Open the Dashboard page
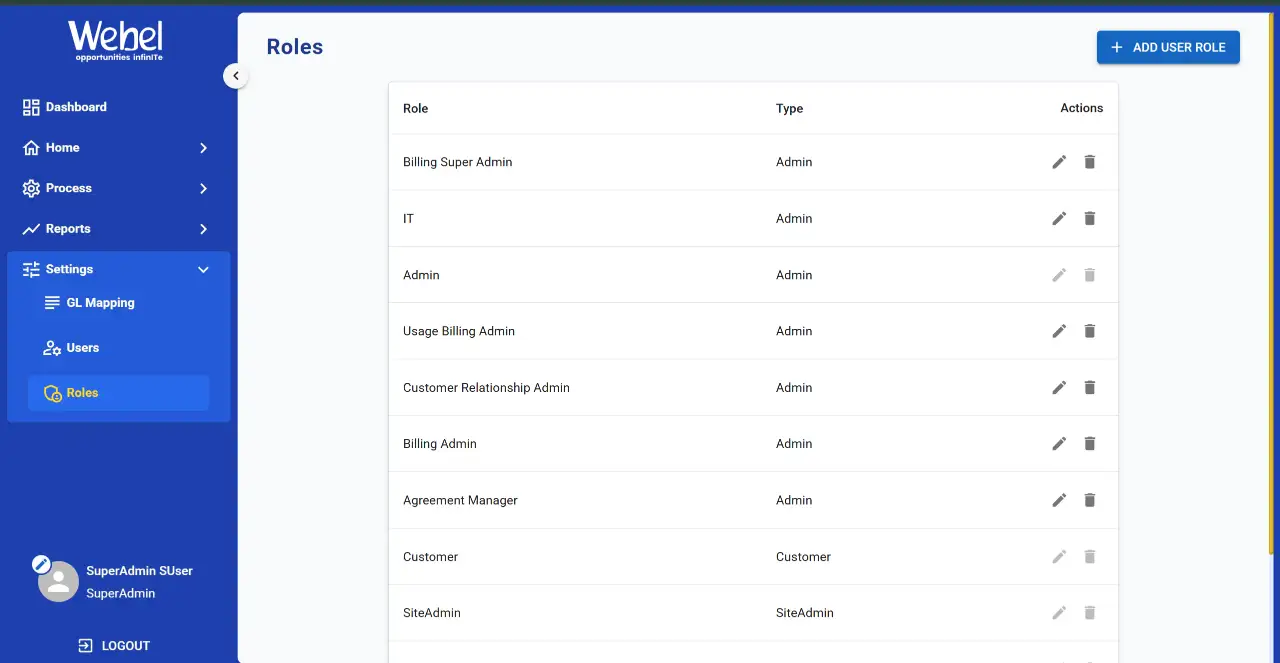The image size is (1280, 663). point(75,107)
